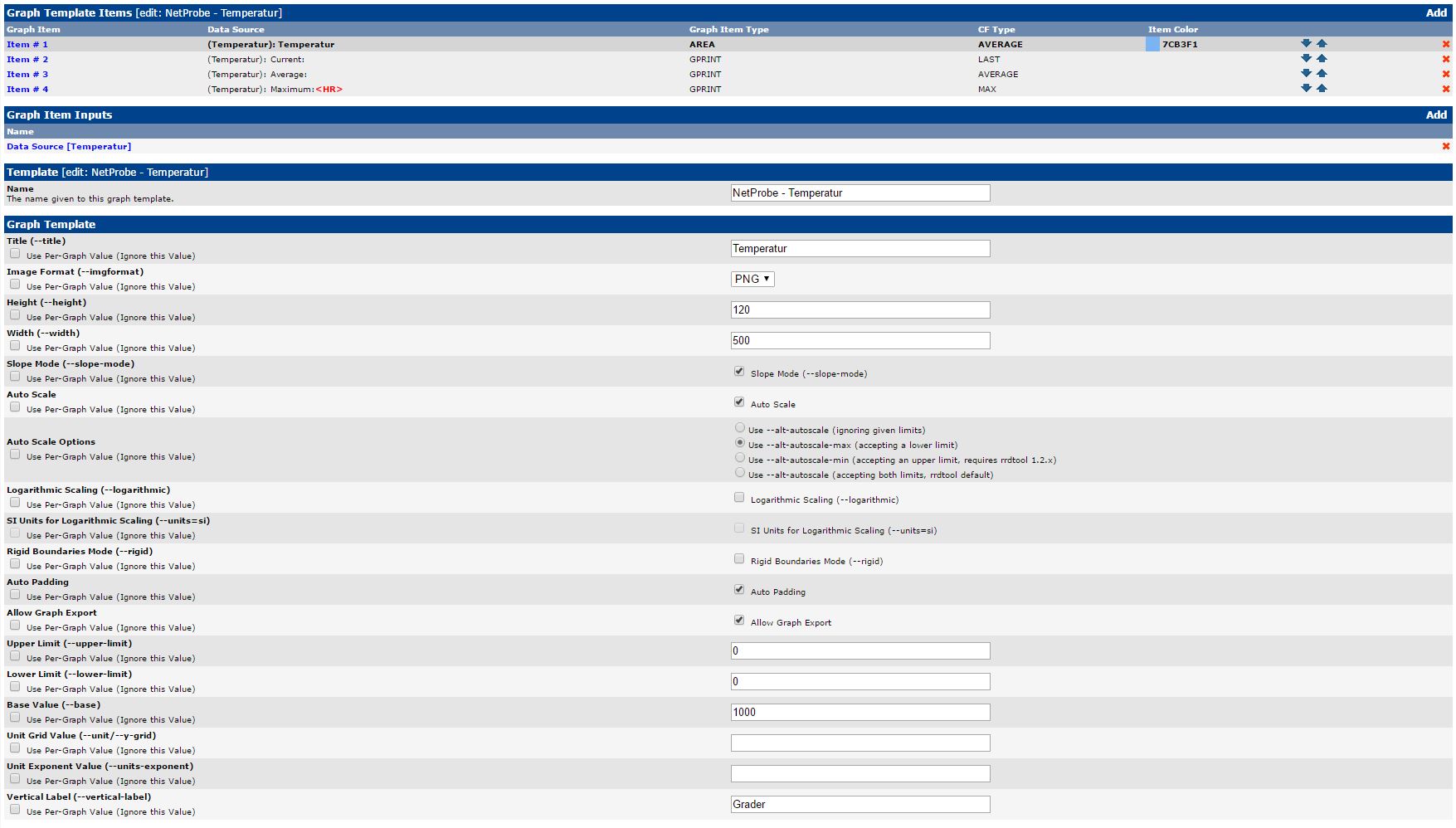Move Item # 2 up with arrow icon

click(x=1322, y=58)
